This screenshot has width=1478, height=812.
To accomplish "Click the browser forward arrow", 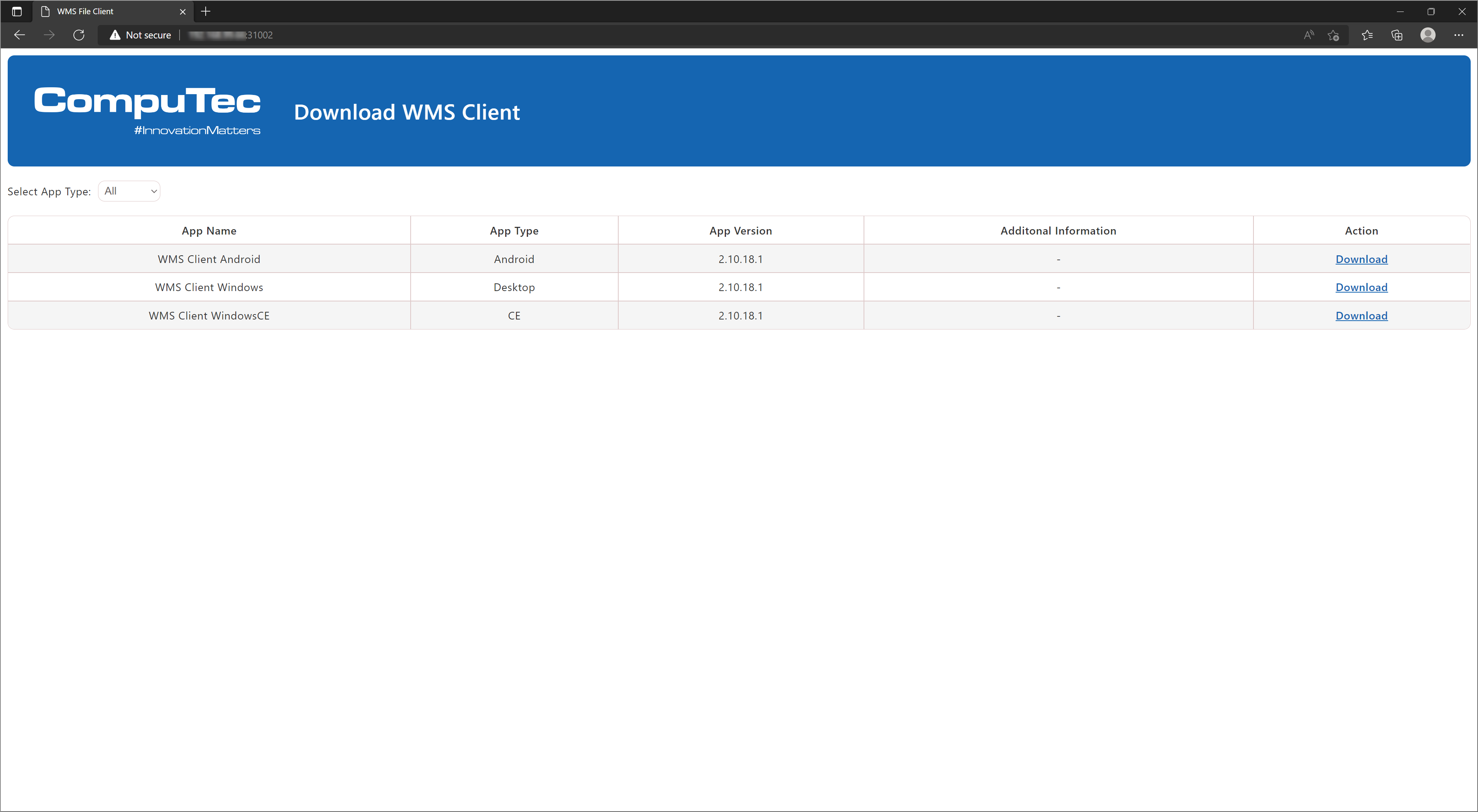I will (49, 35).
